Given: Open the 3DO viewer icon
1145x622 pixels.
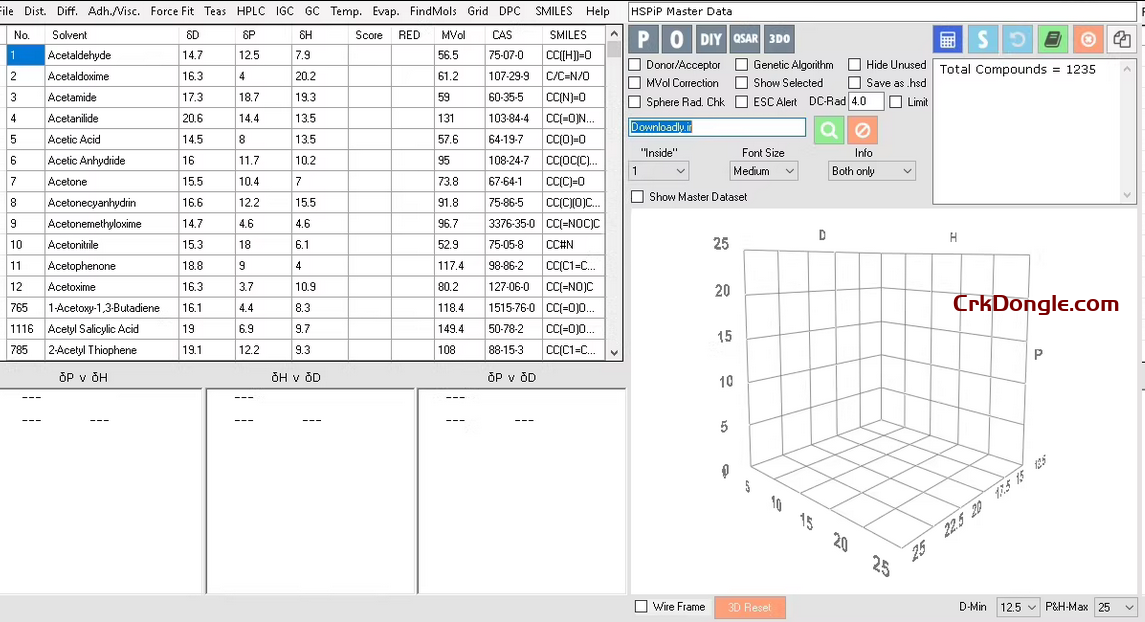Looking at the screenshot, I should pos(778,39).
